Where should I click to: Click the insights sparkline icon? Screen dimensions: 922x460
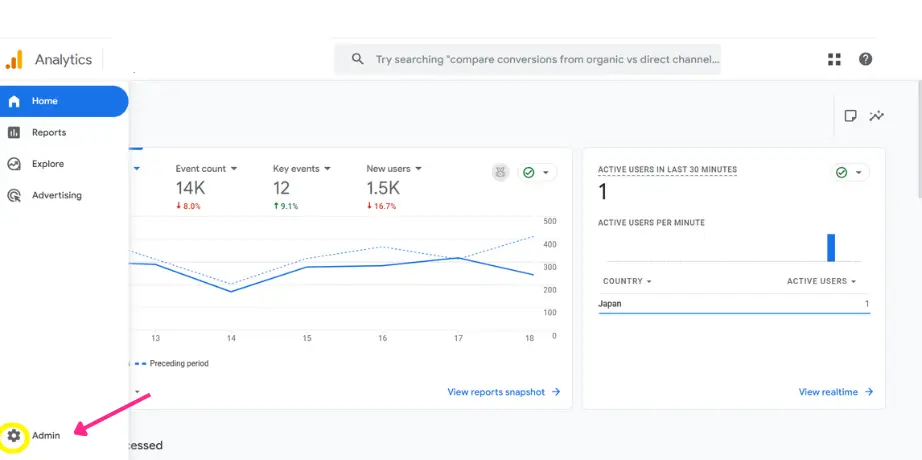click(877, 116)
